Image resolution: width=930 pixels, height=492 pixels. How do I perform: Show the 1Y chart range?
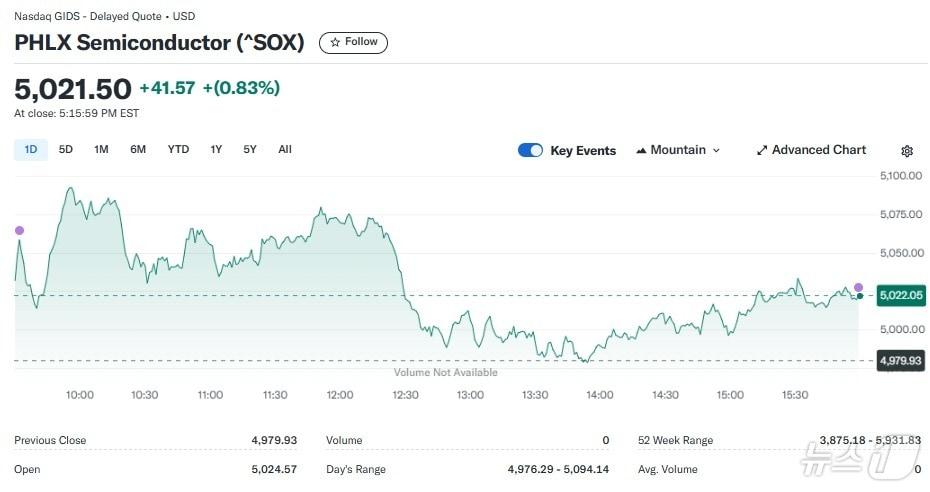[216, 150]
